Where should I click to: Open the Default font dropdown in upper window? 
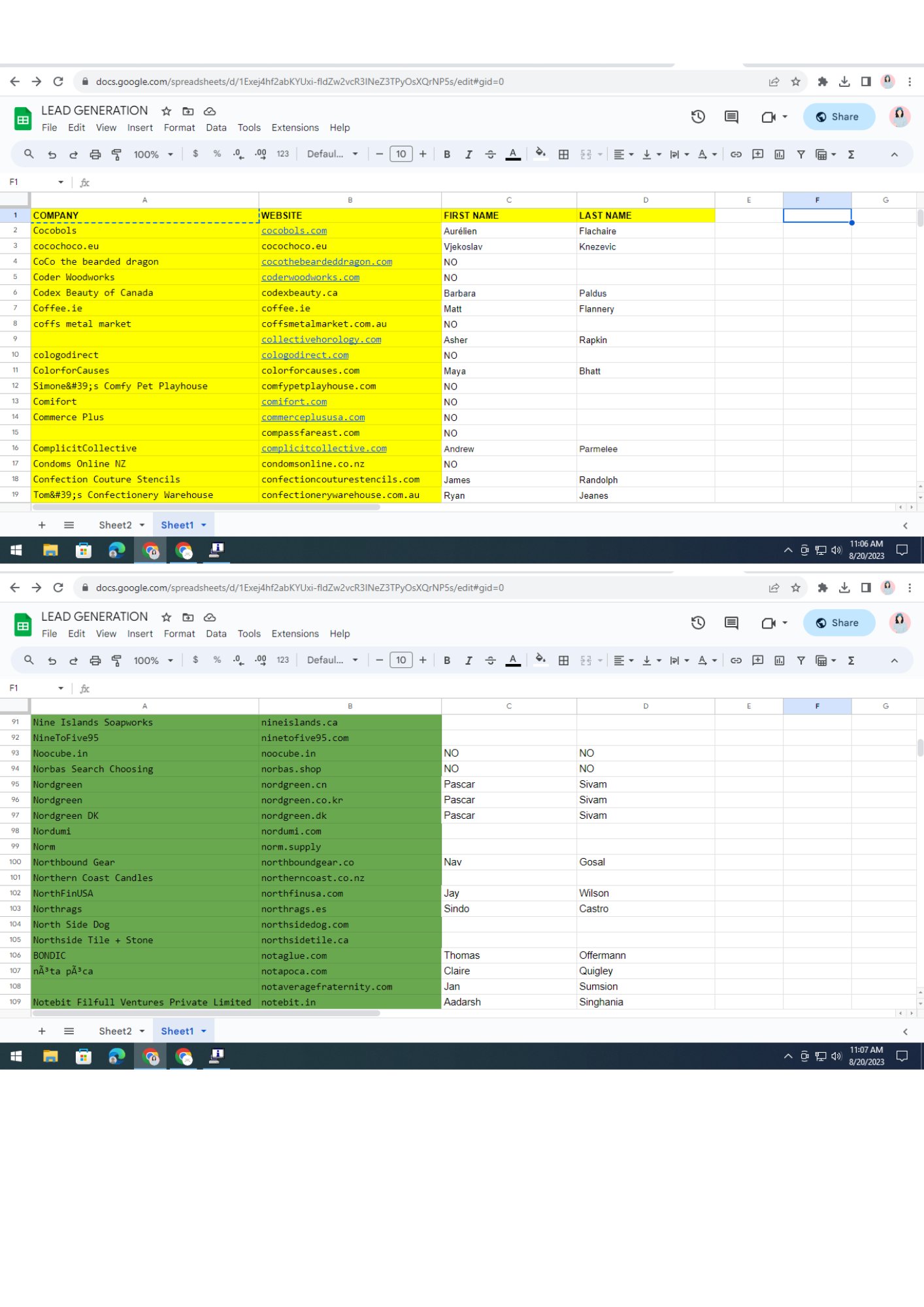tap(333, 154)
